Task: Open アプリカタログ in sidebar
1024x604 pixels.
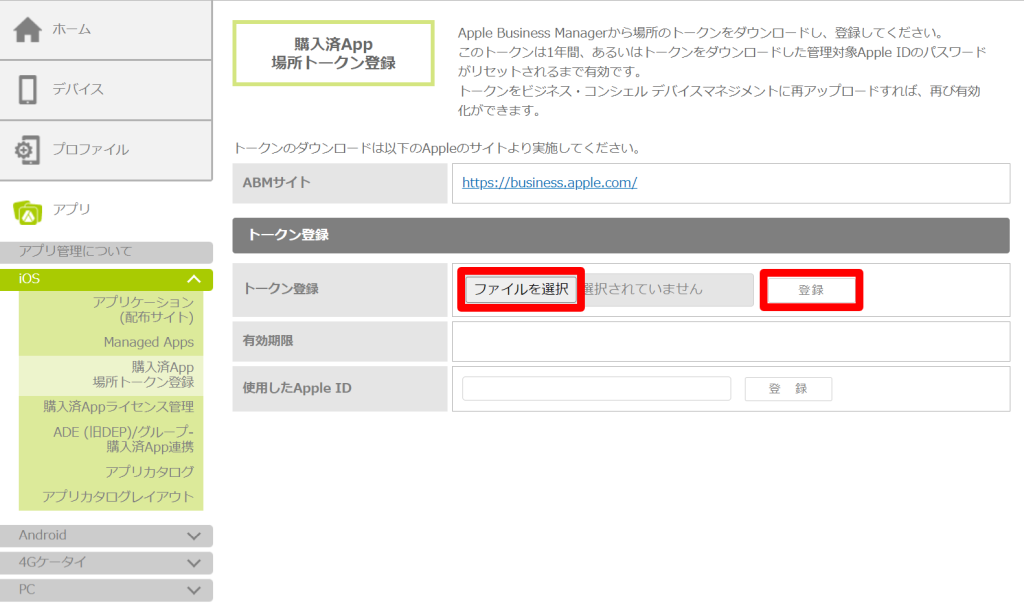Action: pos(149,472)
